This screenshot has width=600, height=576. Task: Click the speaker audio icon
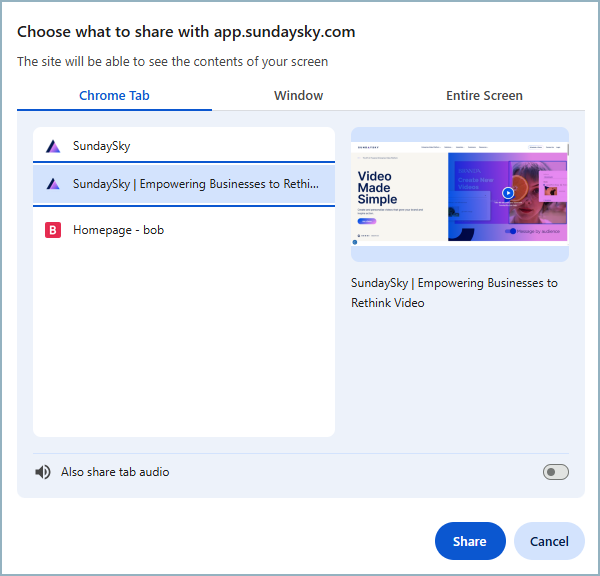[42, 472]
